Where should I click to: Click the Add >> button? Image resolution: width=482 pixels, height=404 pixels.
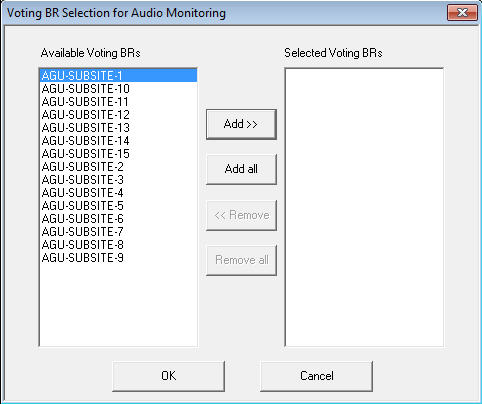pos(241,124)
